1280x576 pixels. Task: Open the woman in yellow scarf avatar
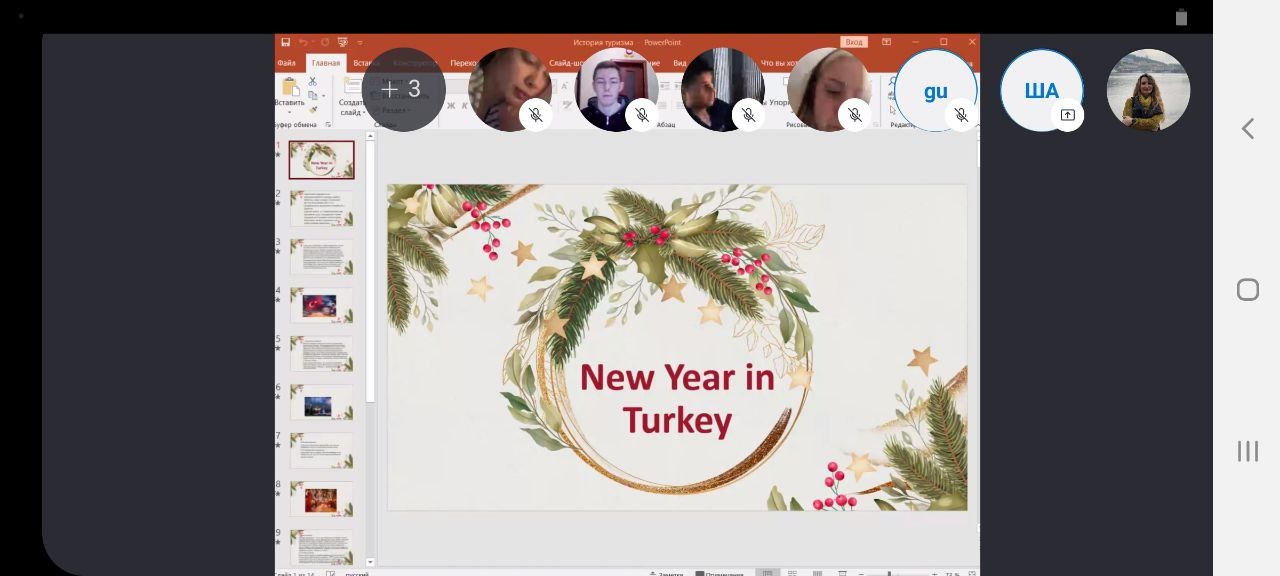pyautogui.click(x=1148, y=90)
